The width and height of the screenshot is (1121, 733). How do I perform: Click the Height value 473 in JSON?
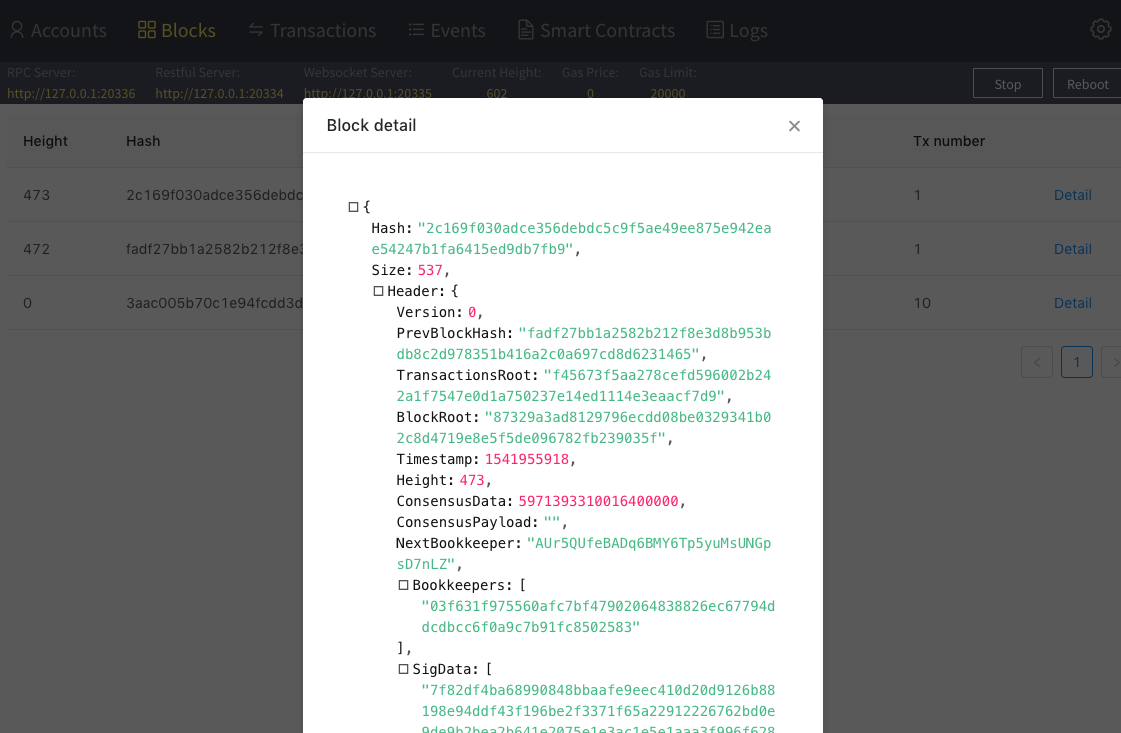(x=472, y=481)
